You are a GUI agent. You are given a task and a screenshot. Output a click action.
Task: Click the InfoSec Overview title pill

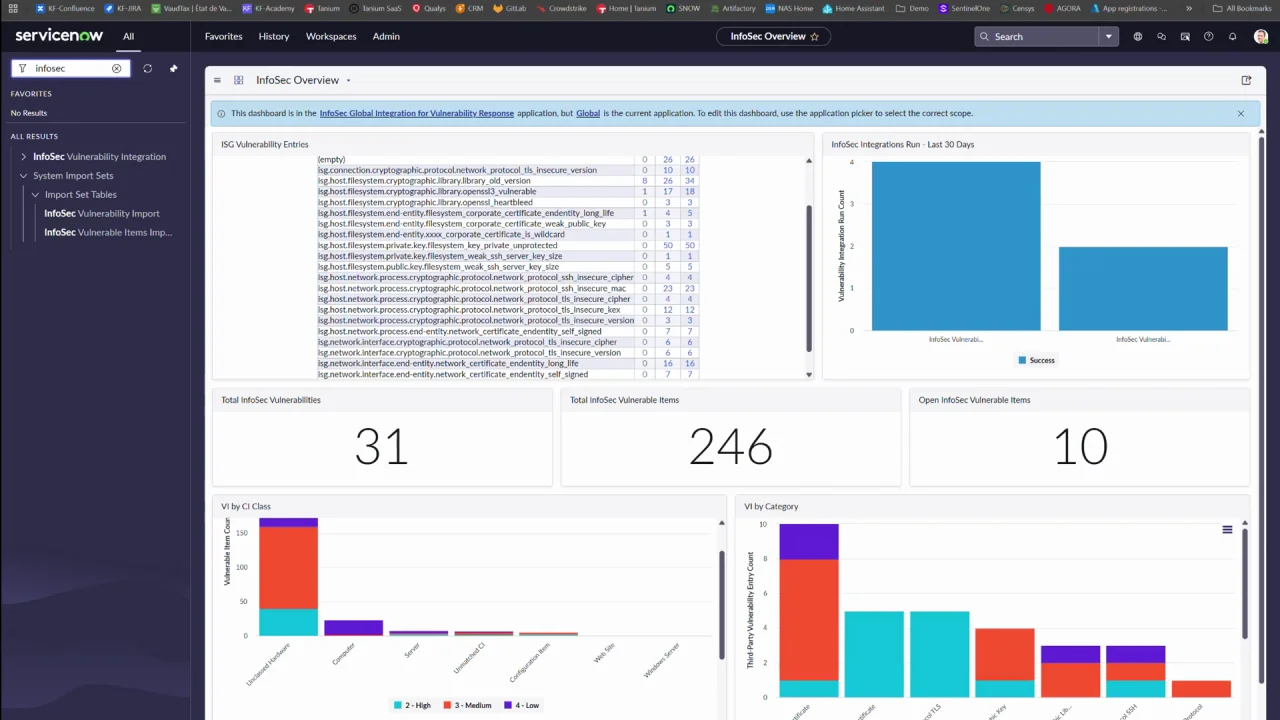point(775,36)
